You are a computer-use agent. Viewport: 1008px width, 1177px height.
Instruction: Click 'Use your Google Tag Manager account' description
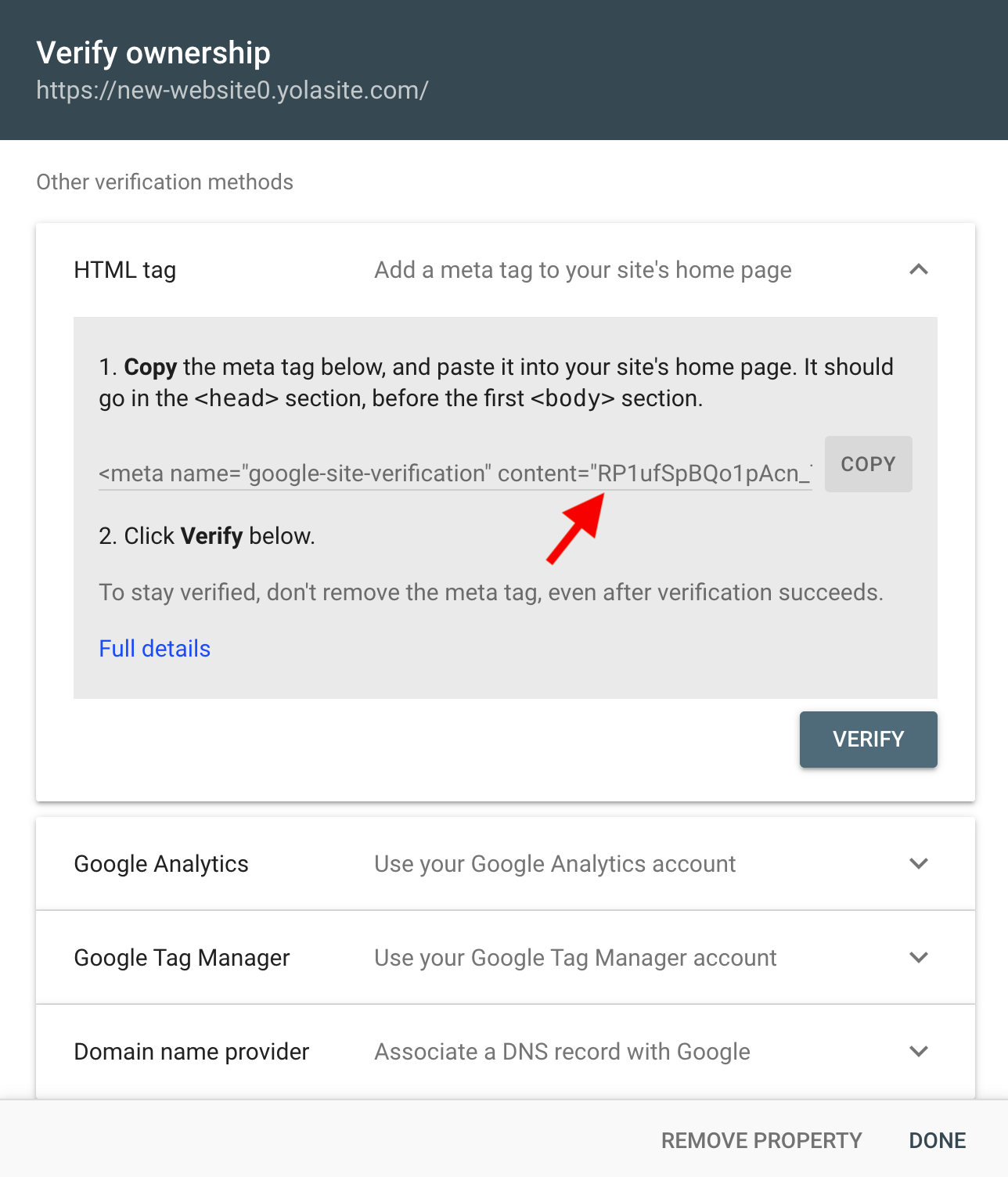[575, 958]
